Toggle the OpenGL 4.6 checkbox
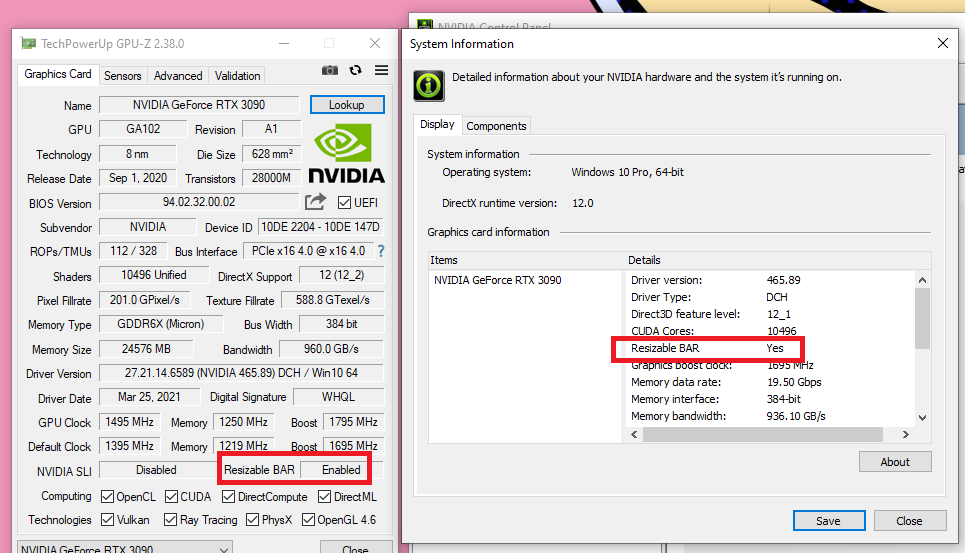The image size is (965, 553). (308, 520)
